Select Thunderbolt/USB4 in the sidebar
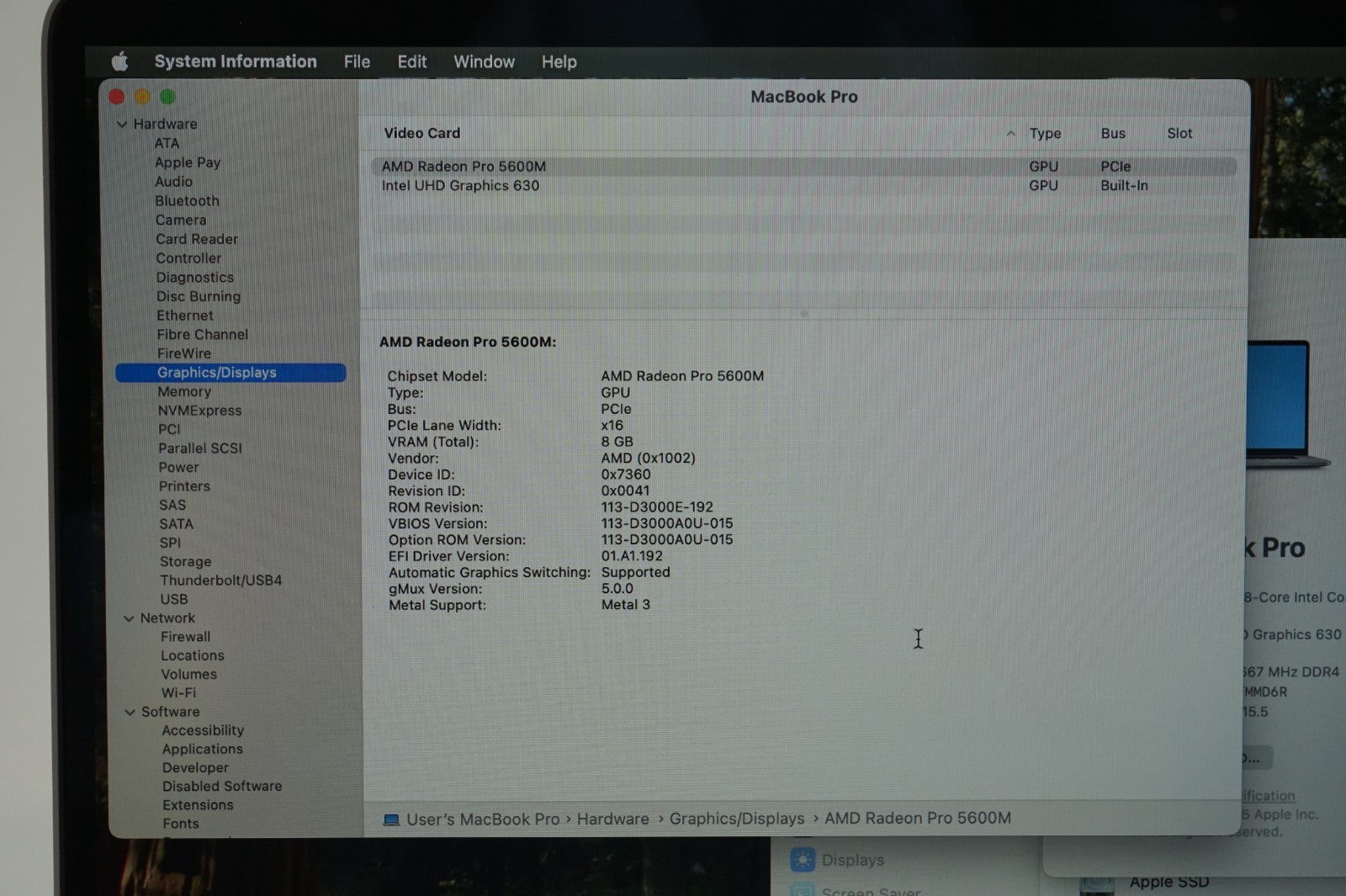 pyautogui.click(x=221, y=581)
